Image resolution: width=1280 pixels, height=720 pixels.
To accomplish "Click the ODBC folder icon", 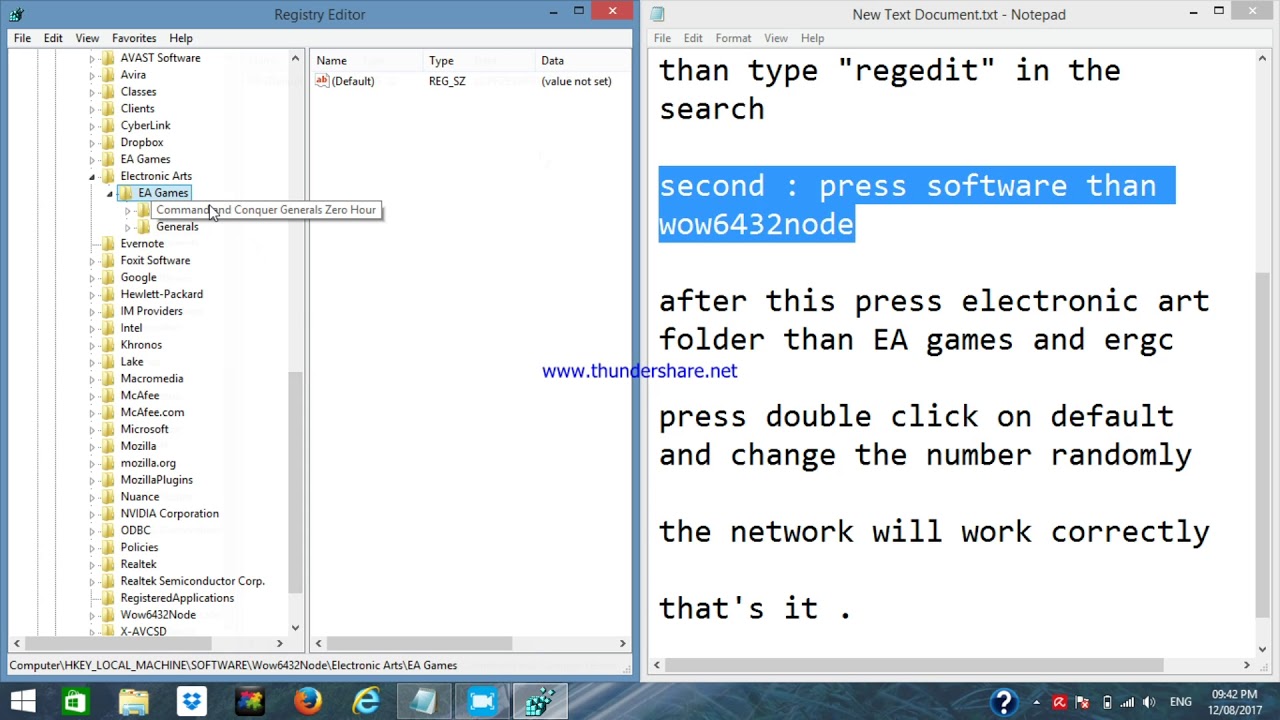I will [x=108, y=530].
